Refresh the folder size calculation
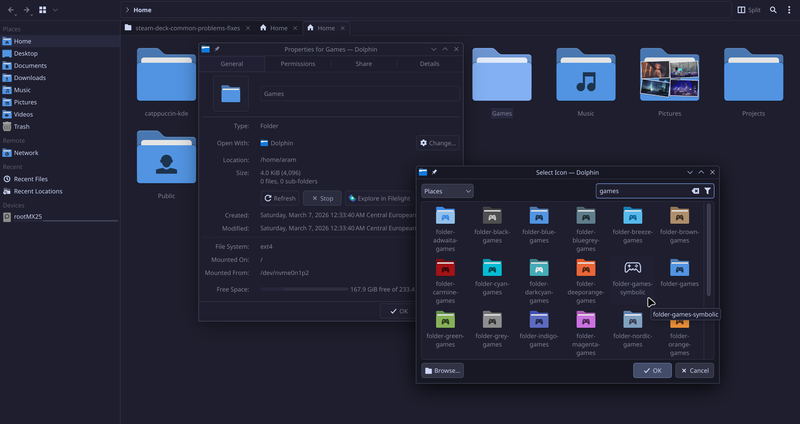Image resolution: width=800 pixels, height=424 pixels. tap(280, 198)
